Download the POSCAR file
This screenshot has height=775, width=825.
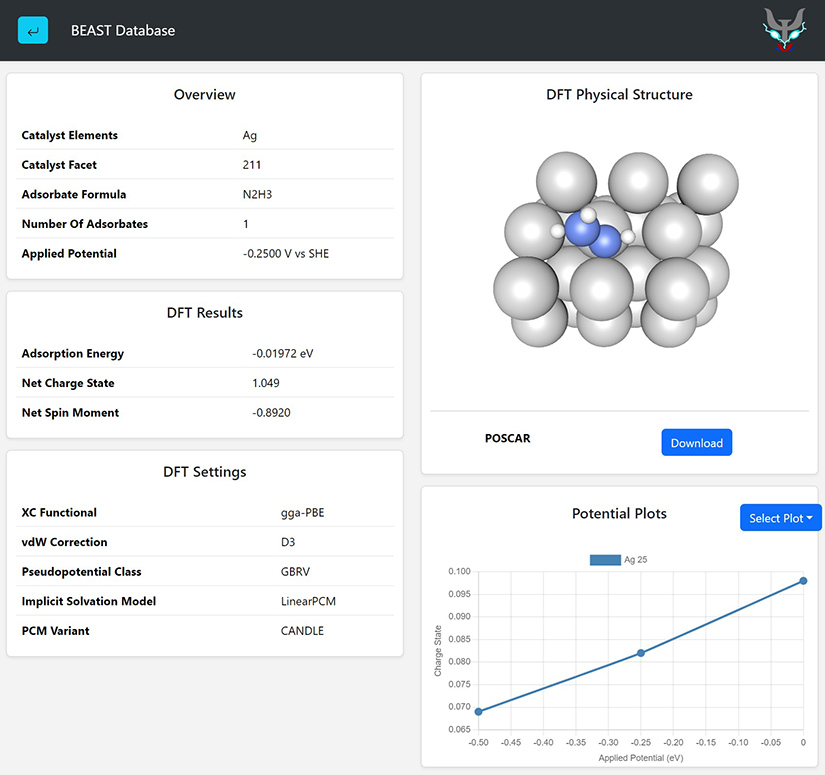click(697, 442)
